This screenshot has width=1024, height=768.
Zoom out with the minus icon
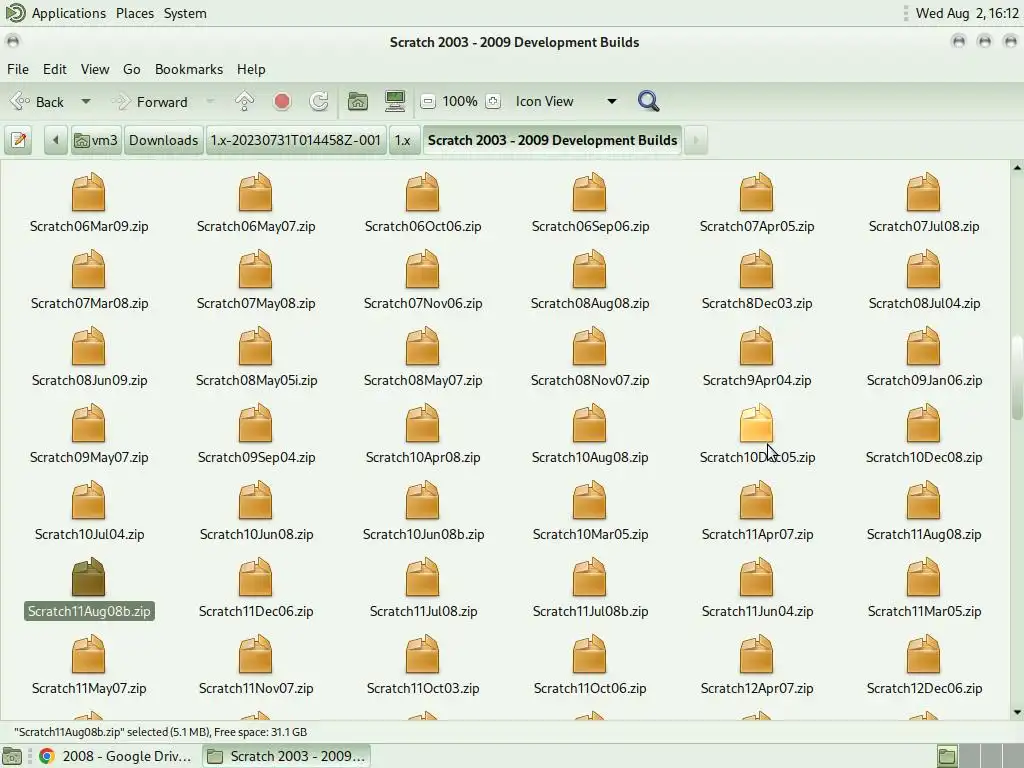tap(428, 101)
